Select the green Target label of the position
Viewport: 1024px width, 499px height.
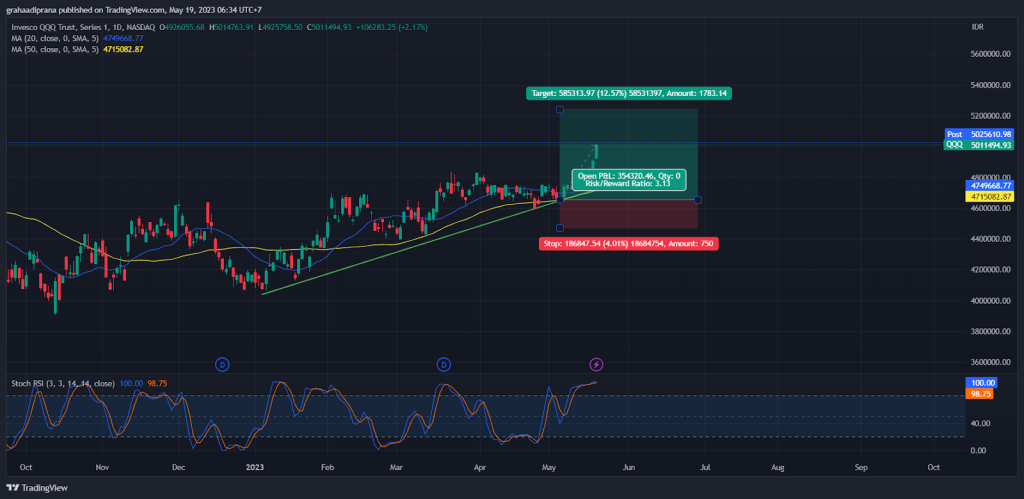tap(629, 93)
